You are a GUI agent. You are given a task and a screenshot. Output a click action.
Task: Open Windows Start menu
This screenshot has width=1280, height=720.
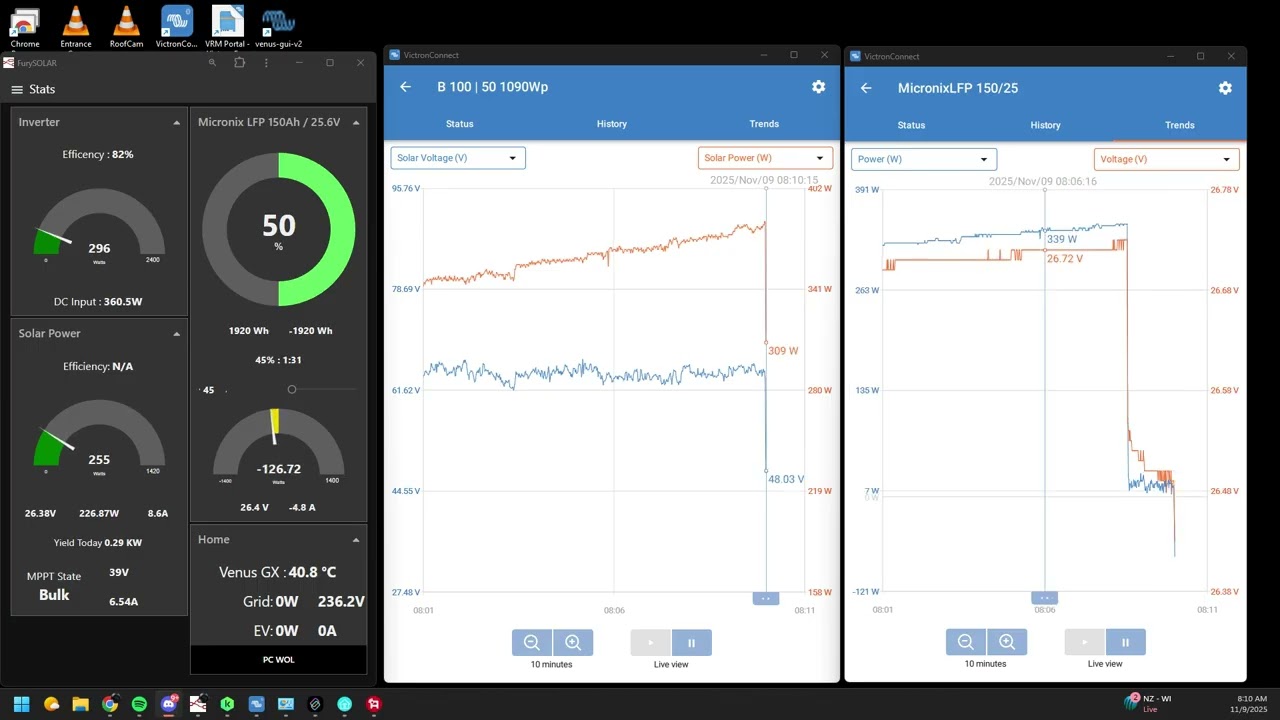point(21,704)
